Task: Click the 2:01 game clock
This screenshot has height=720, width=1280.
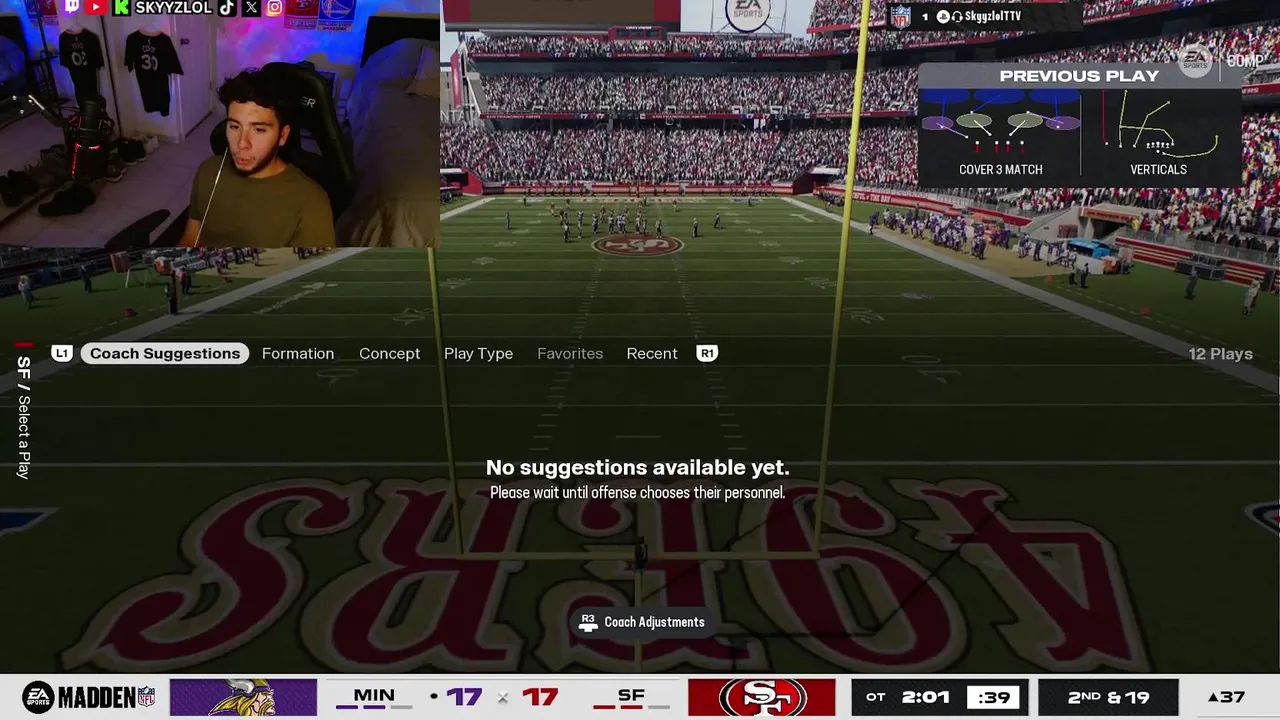Action: point(925,696)
